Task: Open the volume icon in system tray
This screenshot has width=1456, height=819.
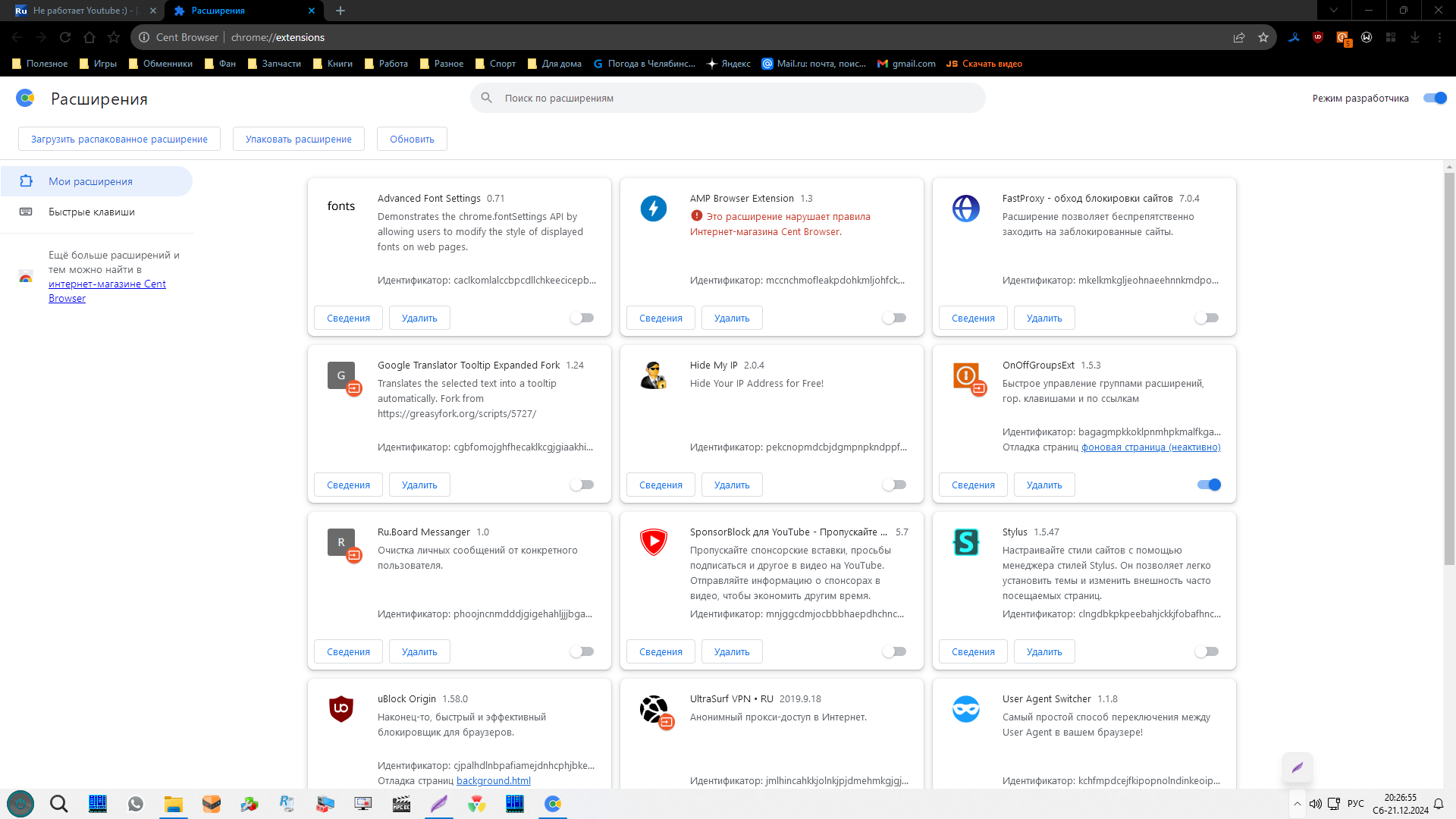Action: coord(1316,804)
